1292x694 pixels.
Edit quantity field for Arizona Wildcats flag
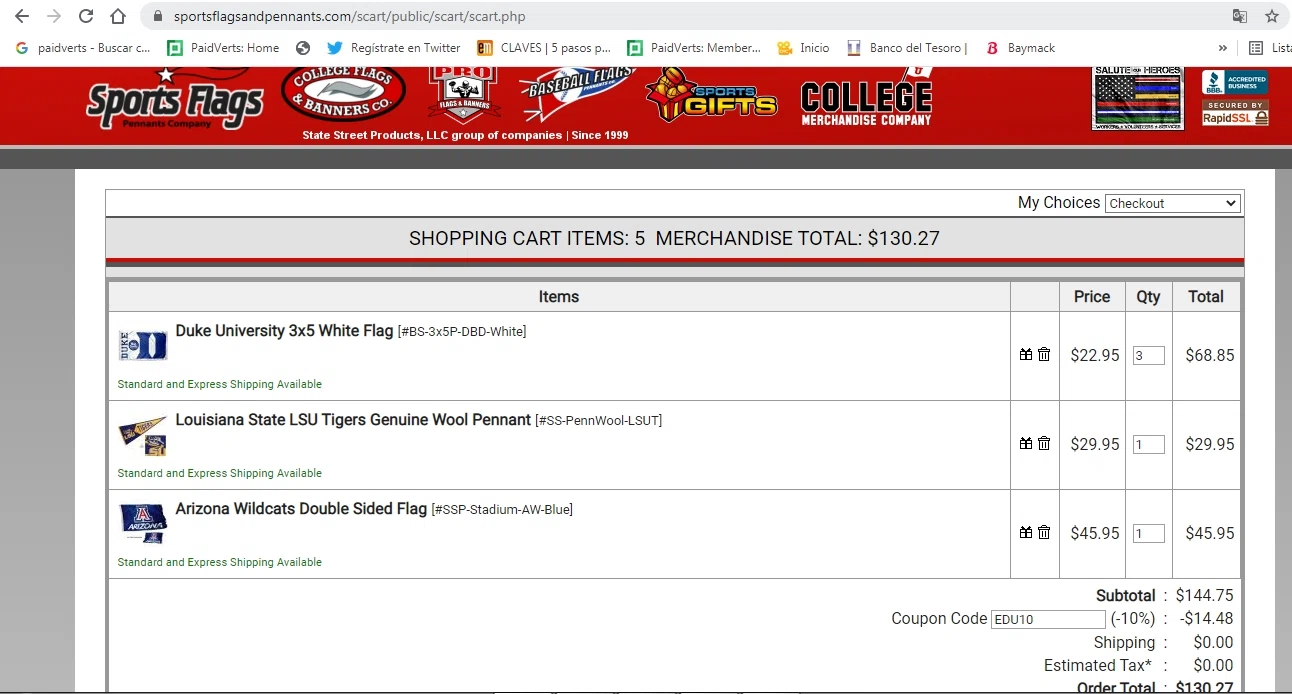click(x=1148, y=533)
